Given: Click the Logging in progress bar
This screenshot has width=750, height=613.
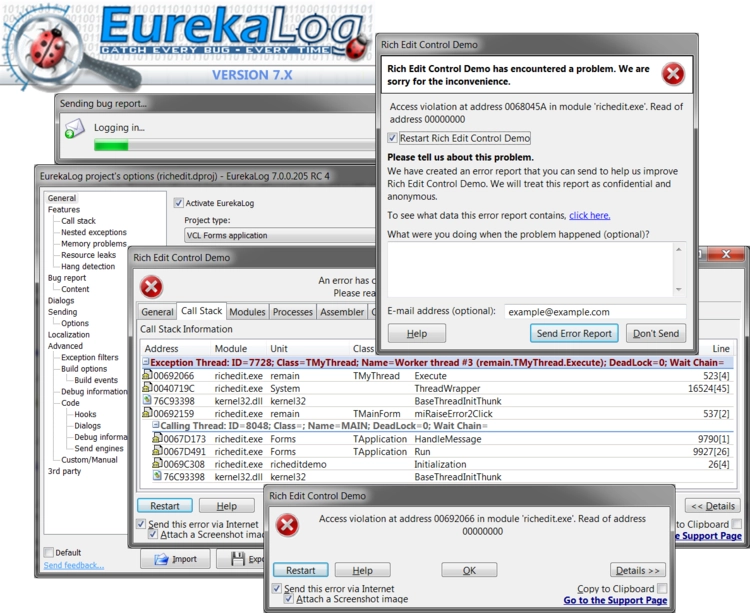Looking at the screenshot, I should click(x=234, y=145).
